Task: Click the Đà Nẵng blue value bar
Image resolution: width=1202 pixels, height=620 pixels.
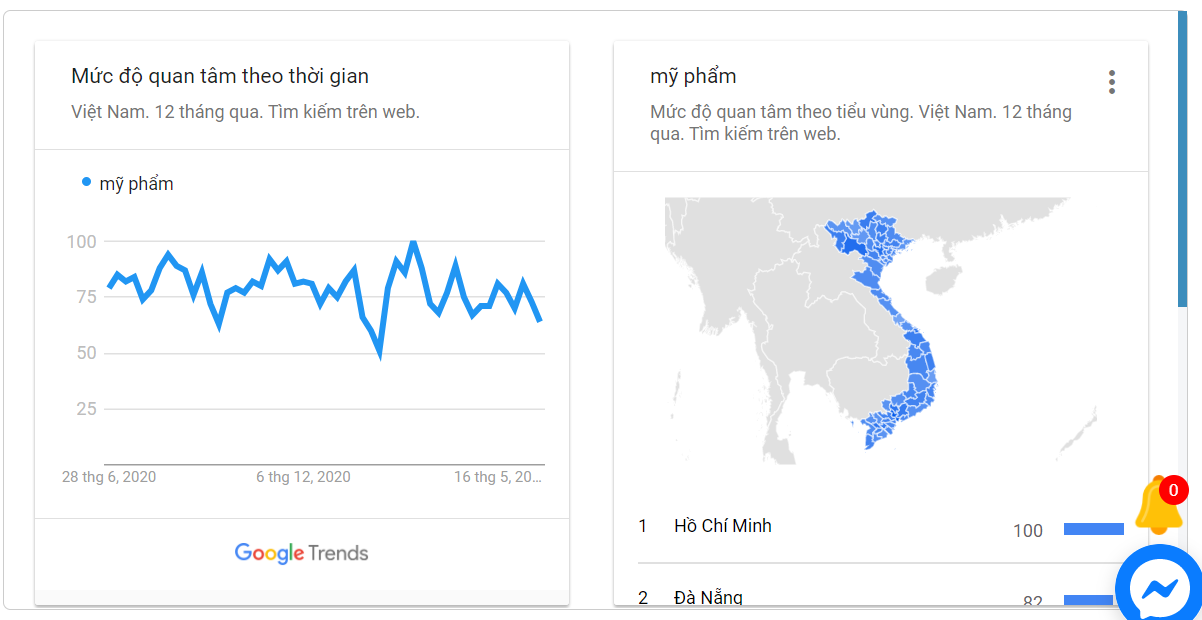Action: (1088, 600)
